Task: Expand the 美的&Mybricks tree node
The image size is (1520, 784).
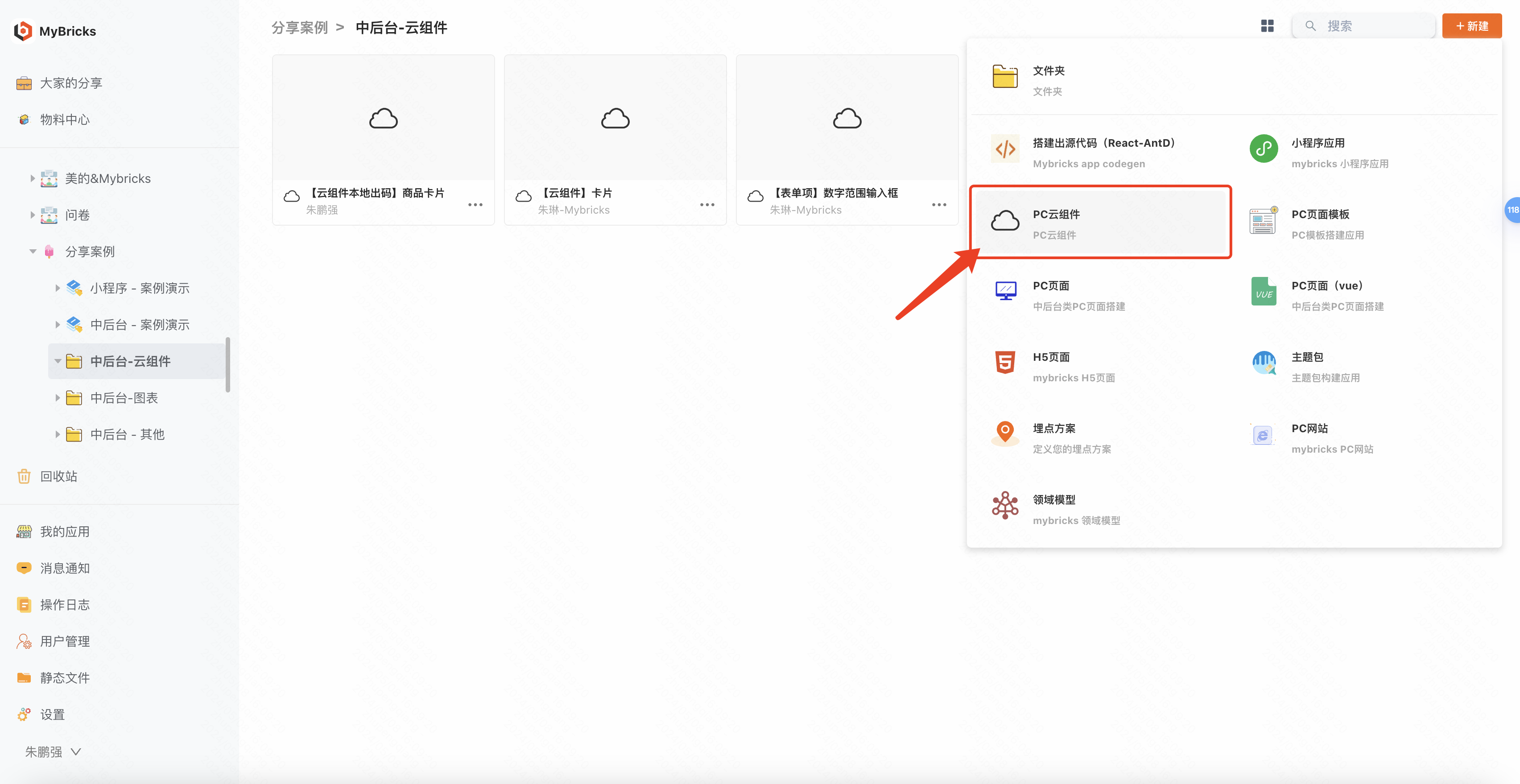Action: (x=33, y=178)
